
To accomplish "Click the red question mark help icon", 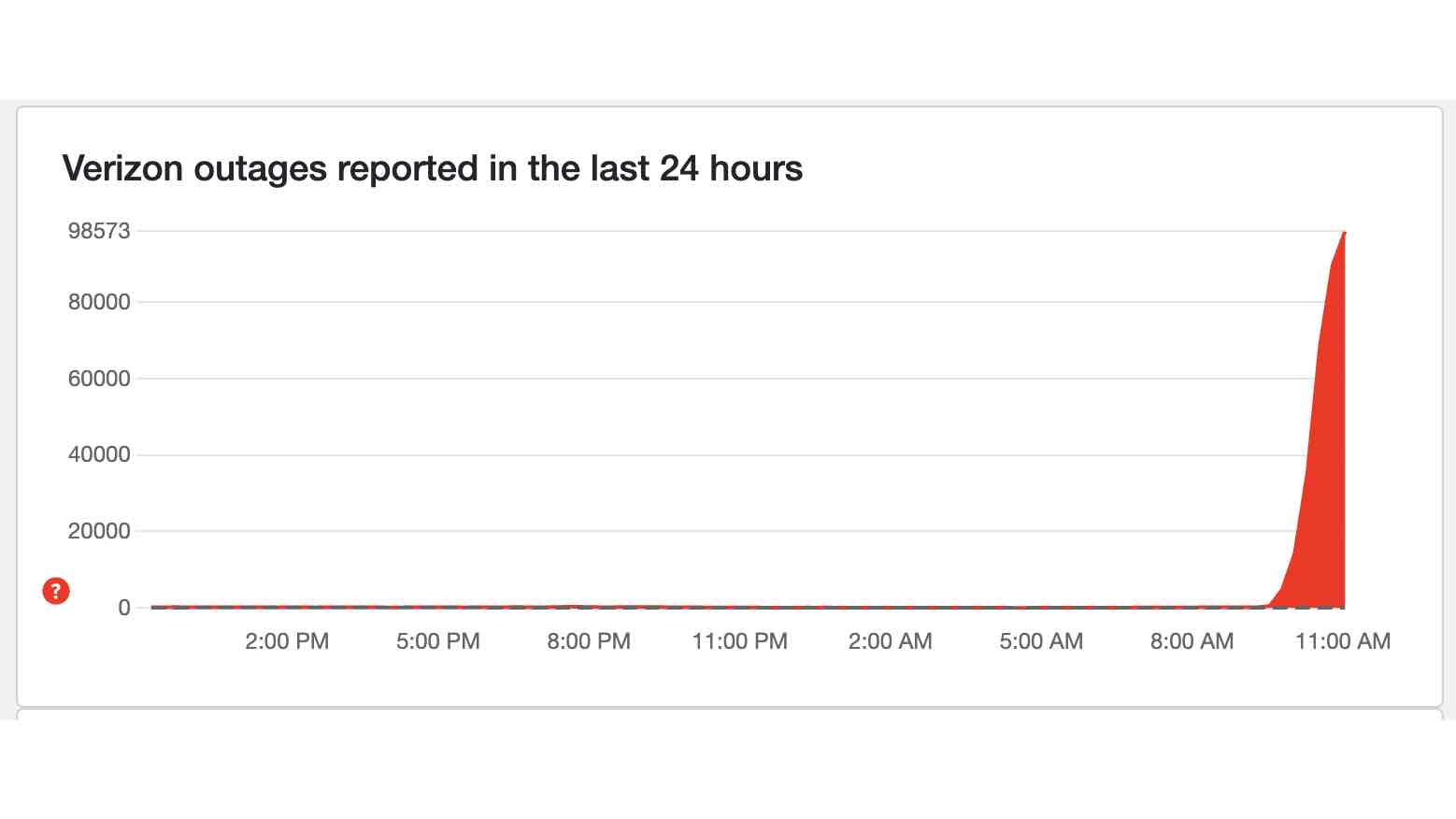I will pyautogui.click(x=56, y=591).
